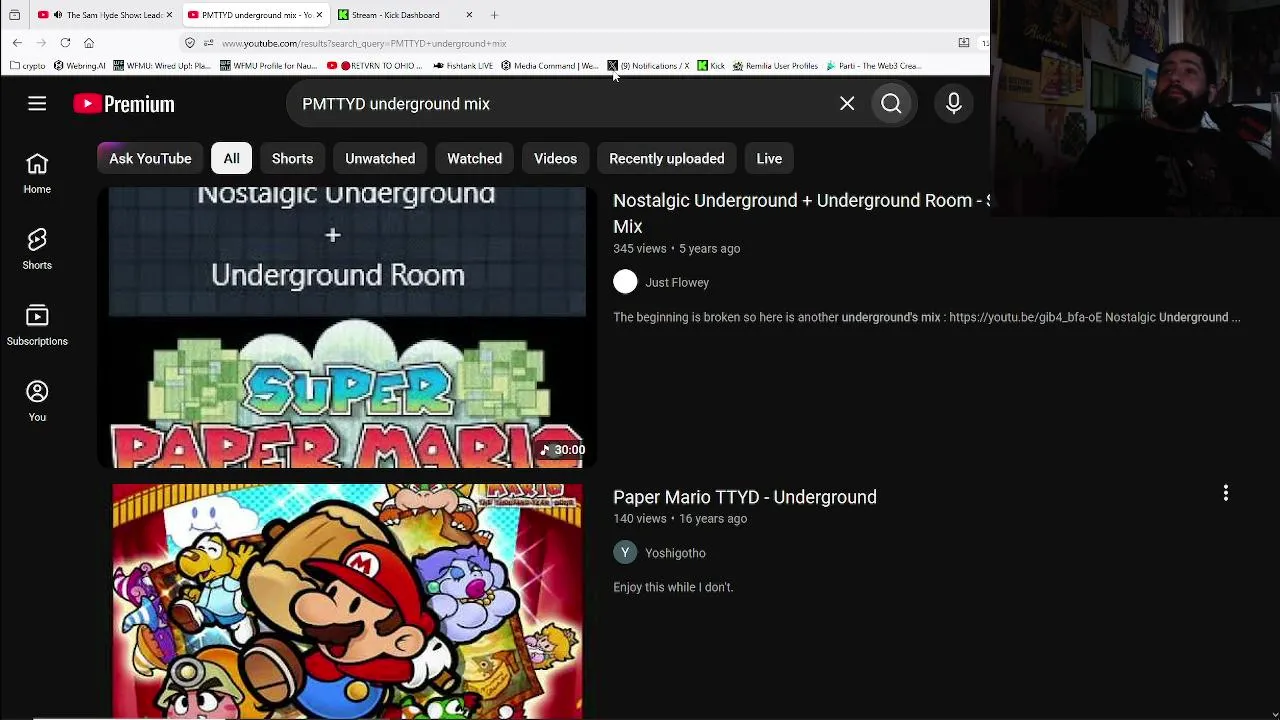Image resolution: width=1280 pixels, height=720 pixels.
Task: Switch to Stream - Kick Dashboard tab
Action: (405, 15)
